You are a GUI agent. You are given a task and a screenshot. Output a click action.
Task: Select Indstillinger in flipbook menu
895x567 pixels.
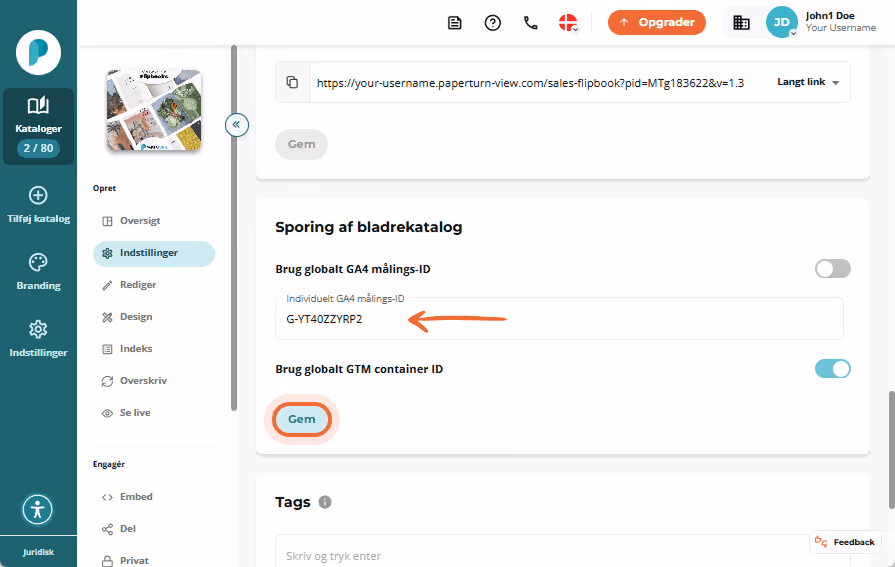[x=154, y=253]
